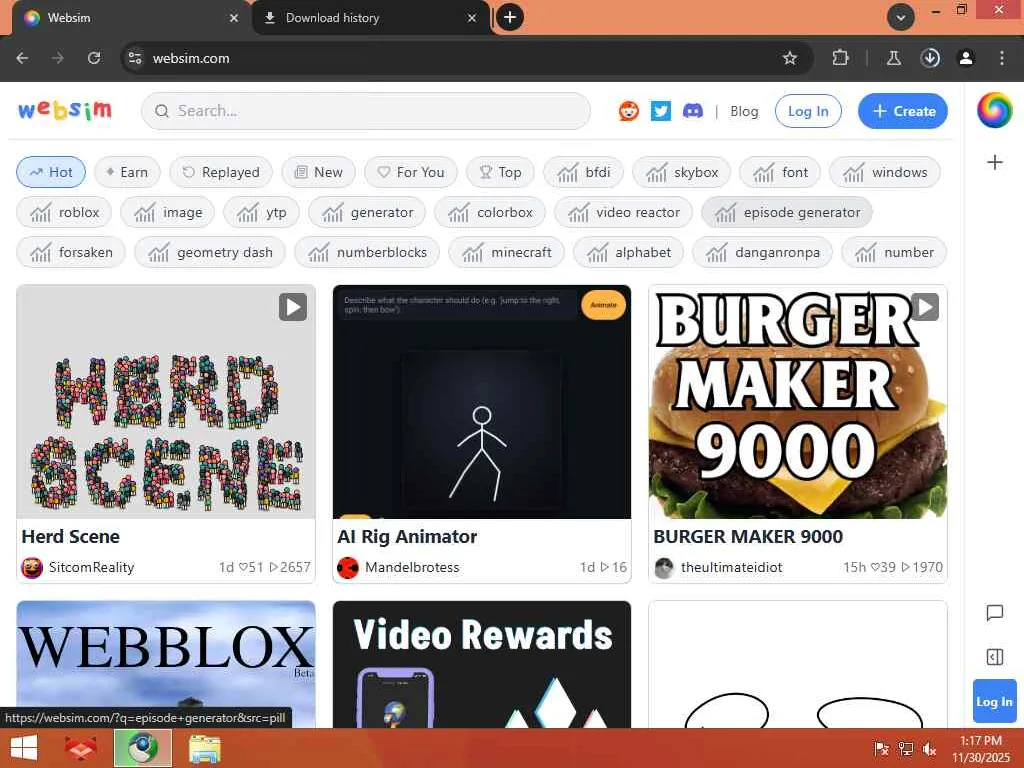Click the taskbar volume speaker icon
1024x768 pixels.
pos(929,748)
